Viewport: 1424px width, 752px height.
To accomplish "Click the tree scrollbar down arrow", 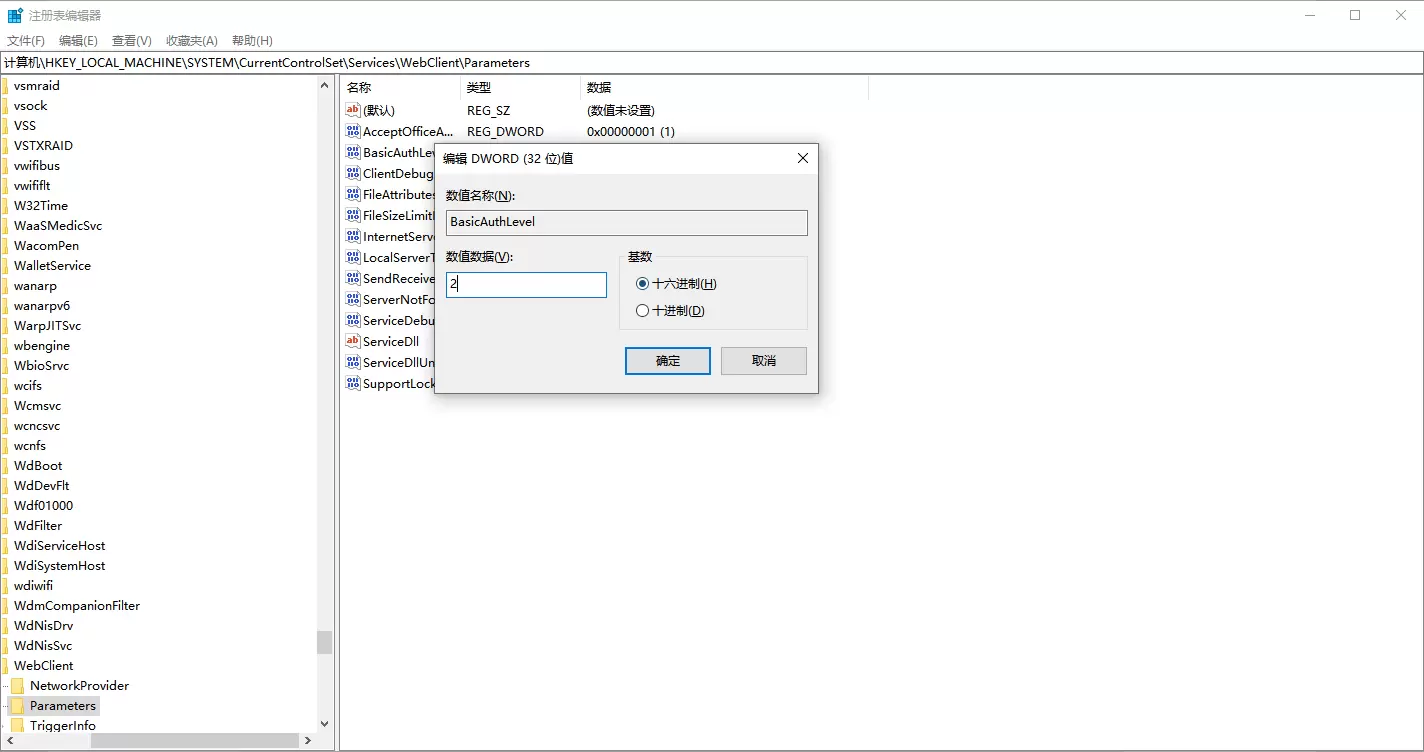I will point(324,724).
